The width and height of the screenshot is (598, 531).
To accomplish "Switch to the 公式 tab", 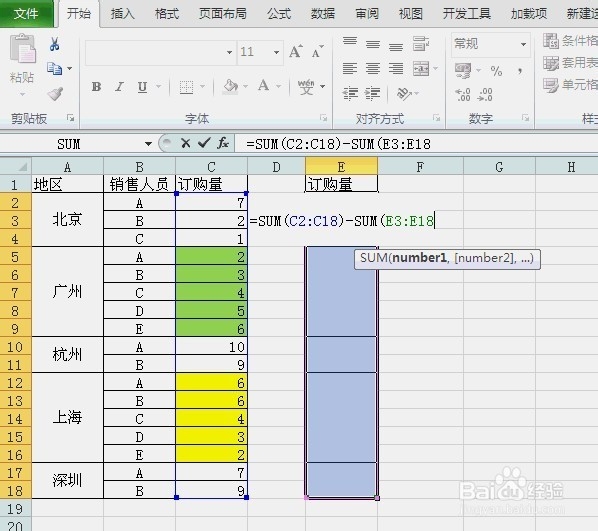I will point(279,14).
